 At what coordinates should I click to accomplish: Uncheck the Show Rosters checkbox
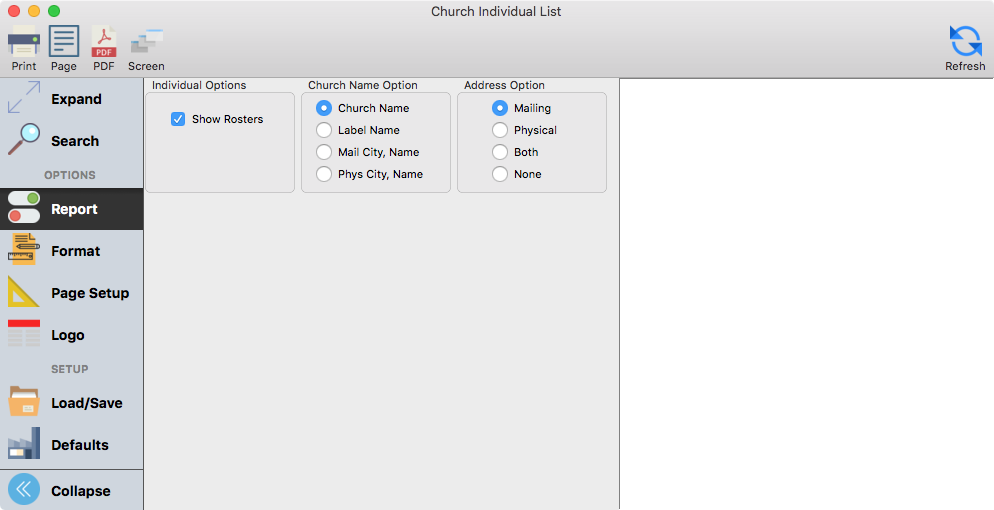[178, 119]
